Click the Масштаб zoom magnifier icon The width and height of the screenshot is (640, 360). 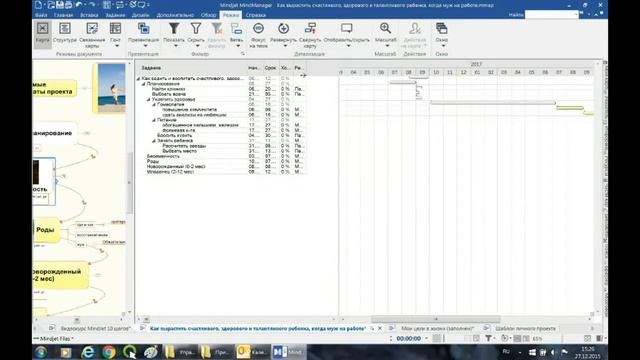tap(385, 28)
